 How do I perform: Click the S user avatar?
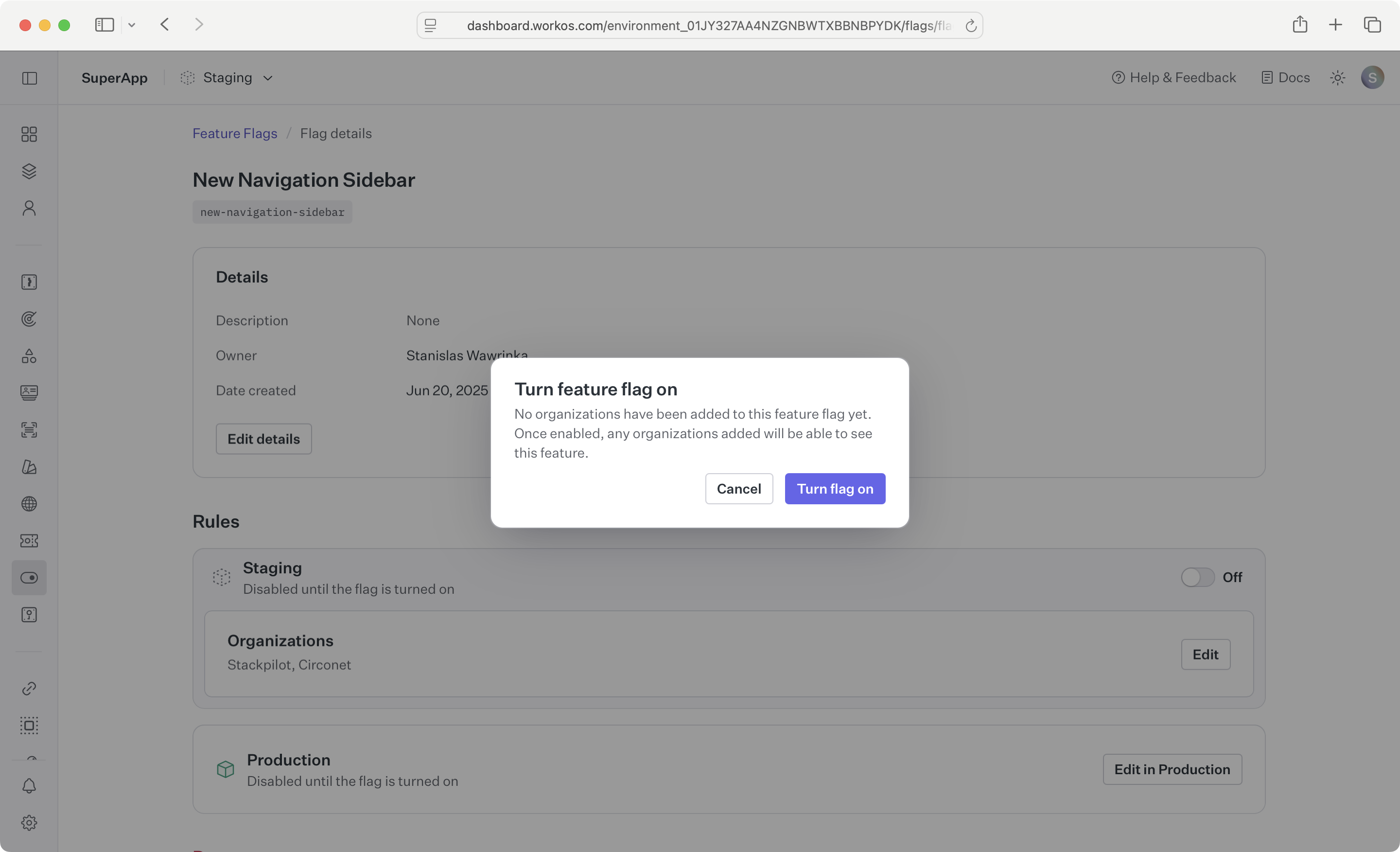point(1373,77)
